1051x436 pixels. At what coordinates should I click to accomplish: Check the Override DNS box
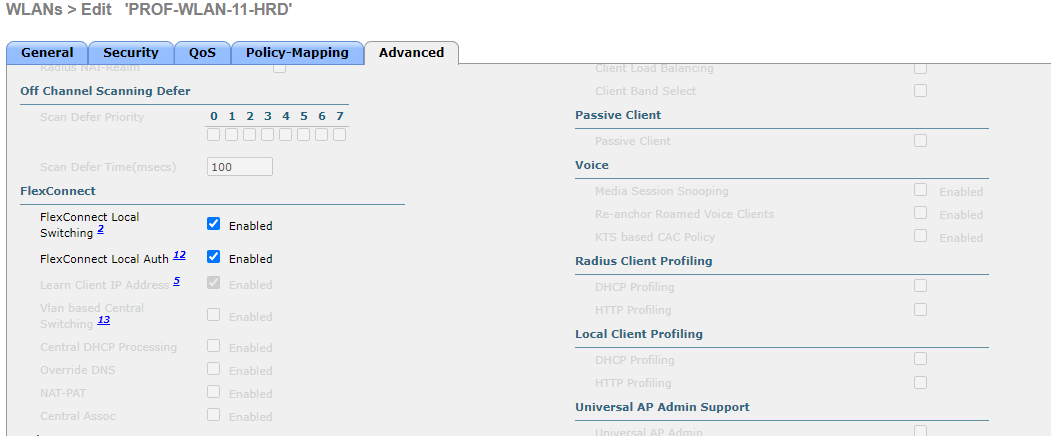click(213, 369)
